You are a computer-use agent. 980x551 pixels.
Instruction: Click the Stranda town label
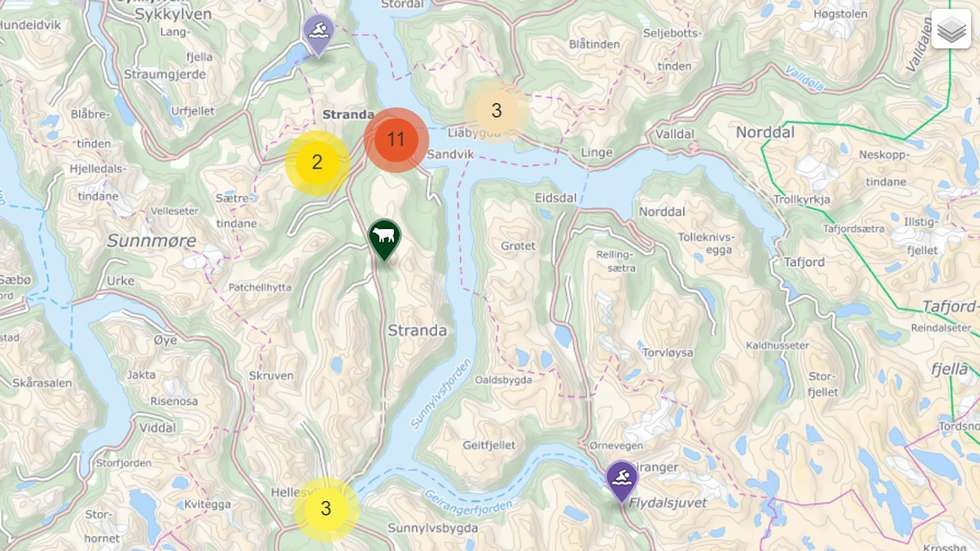348,114
